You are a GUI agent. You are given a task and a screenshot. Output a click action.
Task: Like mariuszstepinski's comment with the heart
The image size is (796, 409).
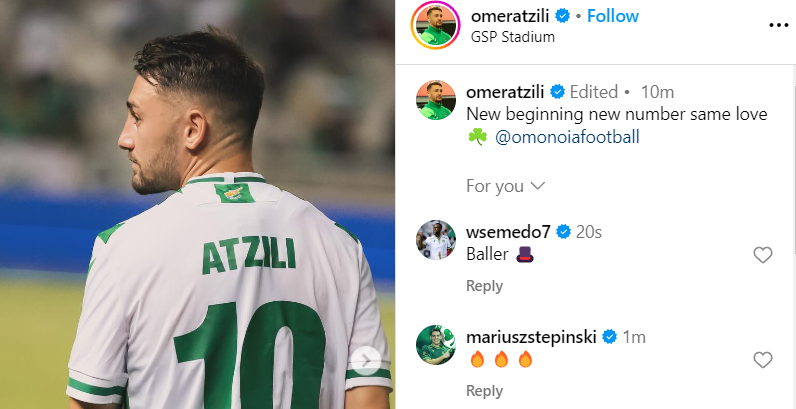tap(762, 360)
